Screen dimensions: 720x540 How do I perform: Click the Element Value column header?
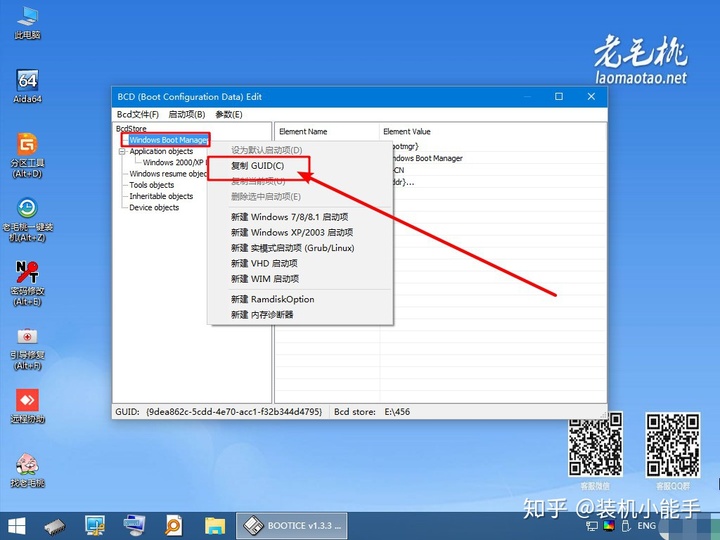pyautogui.click(x=493, y=132)
